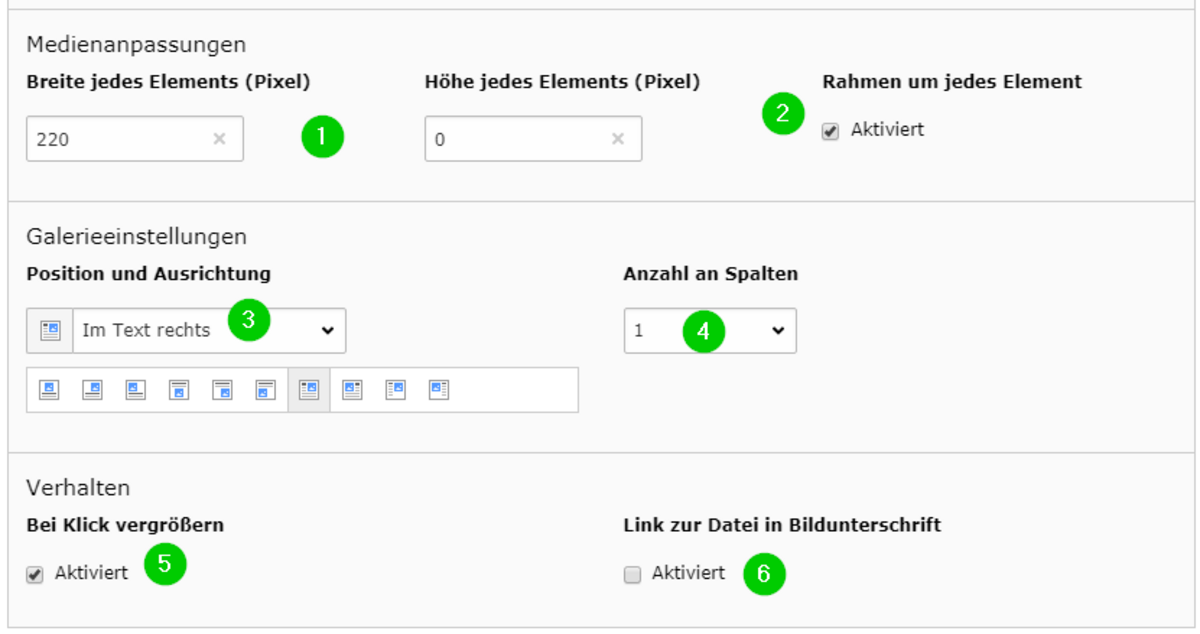
Task: Focus the Breite jedes Elements input field
Action: 135,139
